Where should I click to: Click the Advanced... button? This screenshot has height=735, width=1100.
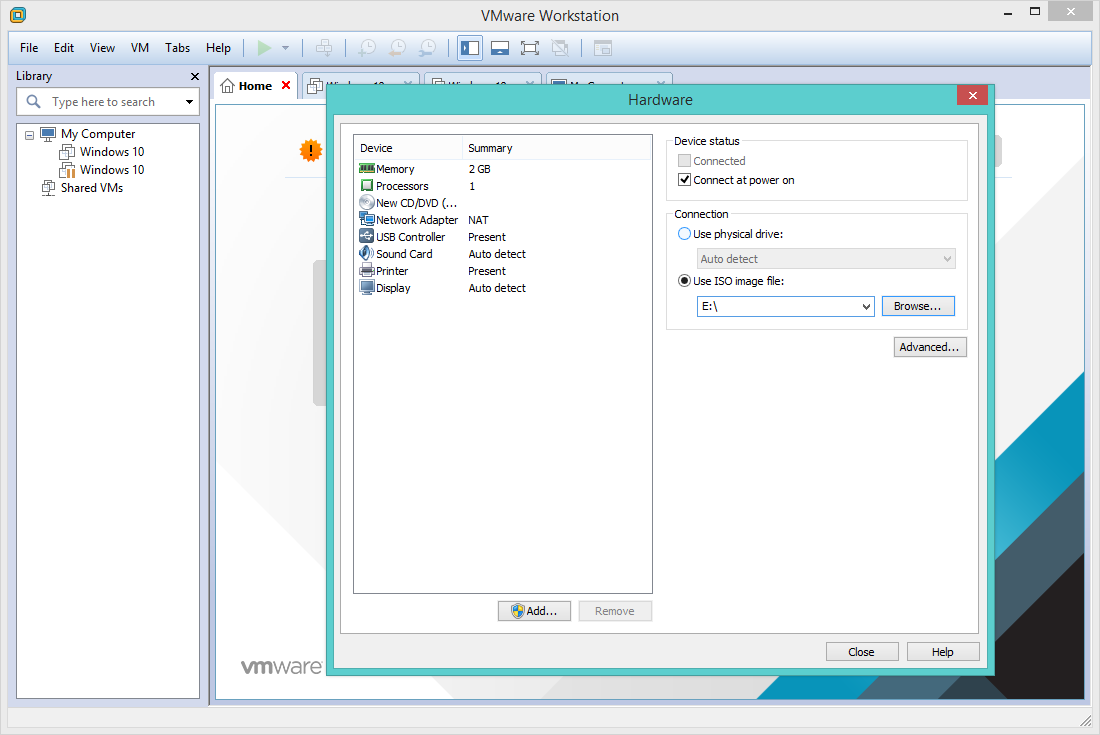[930, 347]
